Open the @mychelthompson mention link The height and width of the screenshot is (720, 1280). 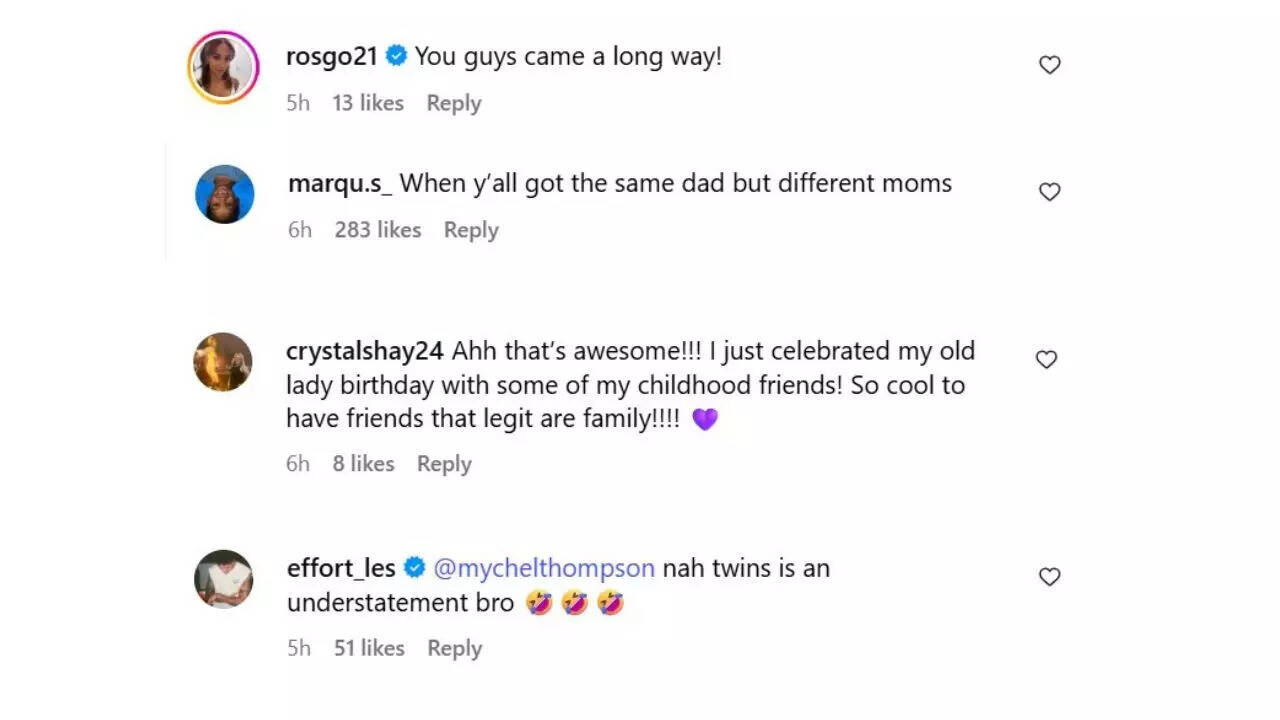tap(544, 568)
